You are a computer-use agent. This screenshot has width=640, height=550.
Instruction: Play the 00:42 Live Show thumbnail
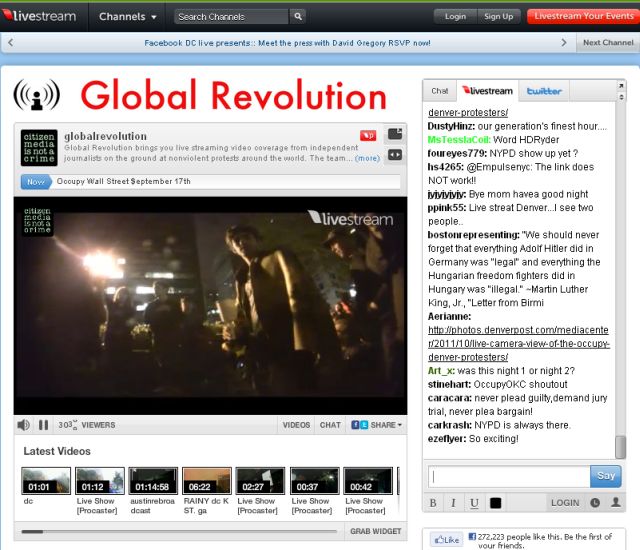click(x=368, y=481)
